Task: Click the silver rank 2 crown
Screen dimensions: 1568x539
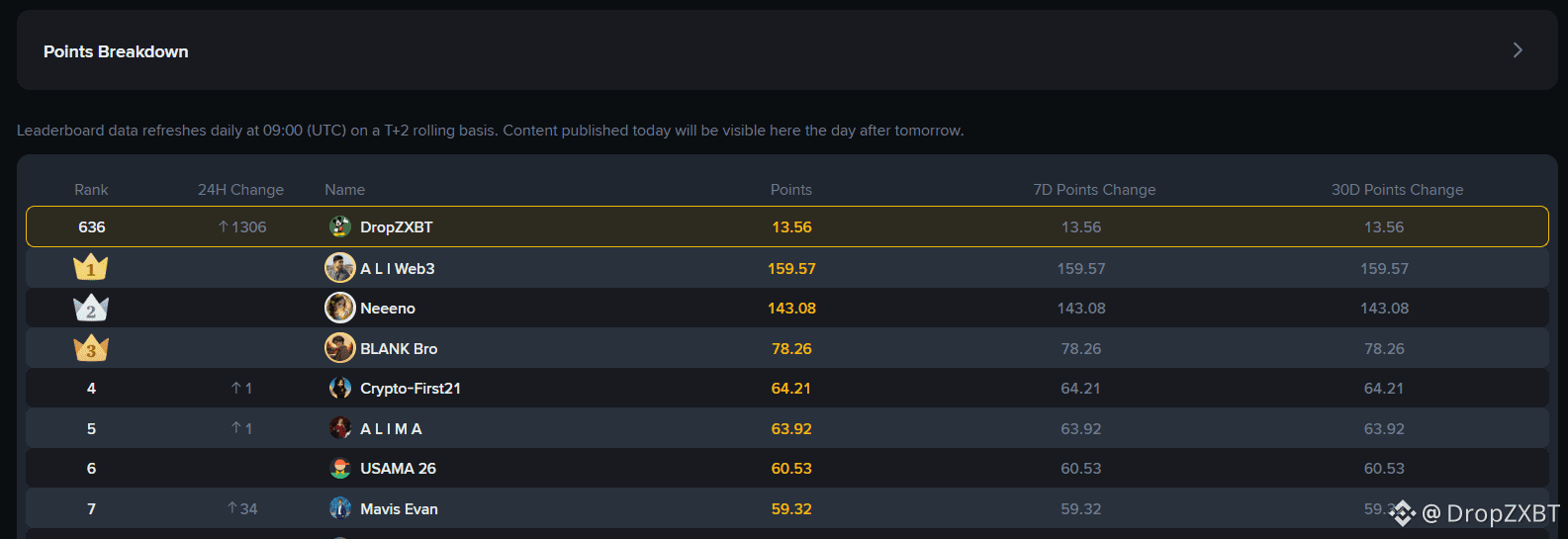Action: coord(91,308)
